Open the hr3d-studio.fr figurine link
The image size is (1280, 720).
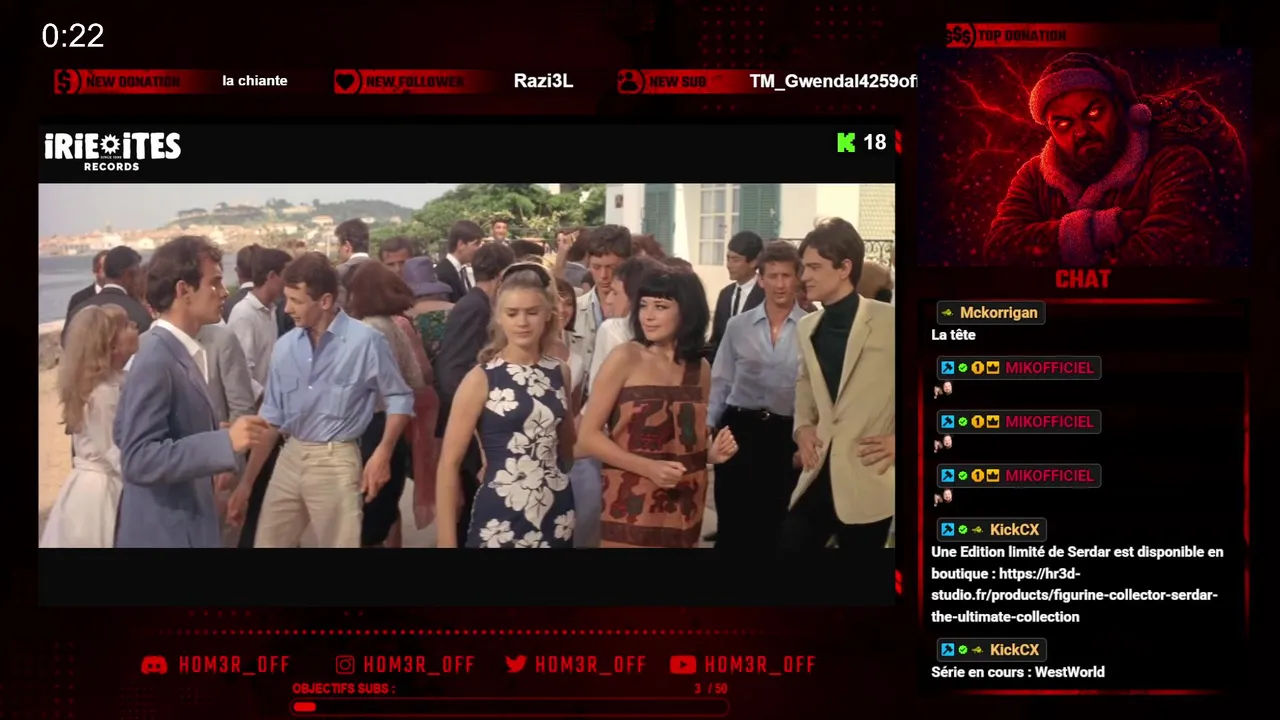point(1074,595)
